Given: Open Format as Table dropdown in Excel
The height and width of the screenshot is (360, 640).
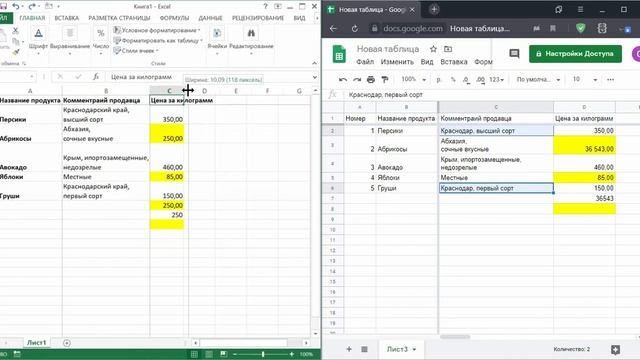Looking at the screenshot, I should (x=158, y=40).
